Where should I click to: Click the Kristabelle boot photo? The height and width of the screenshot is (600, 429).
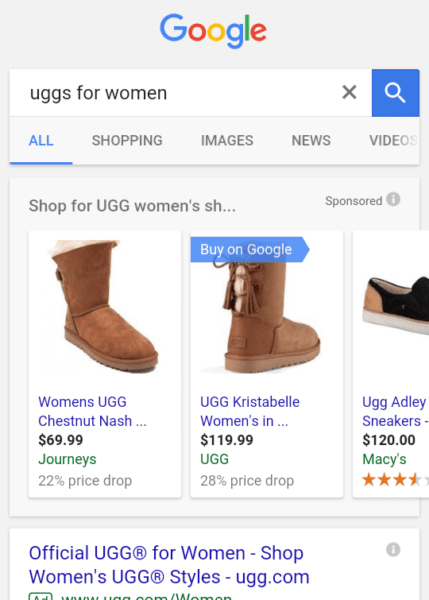tap(267, 312)
